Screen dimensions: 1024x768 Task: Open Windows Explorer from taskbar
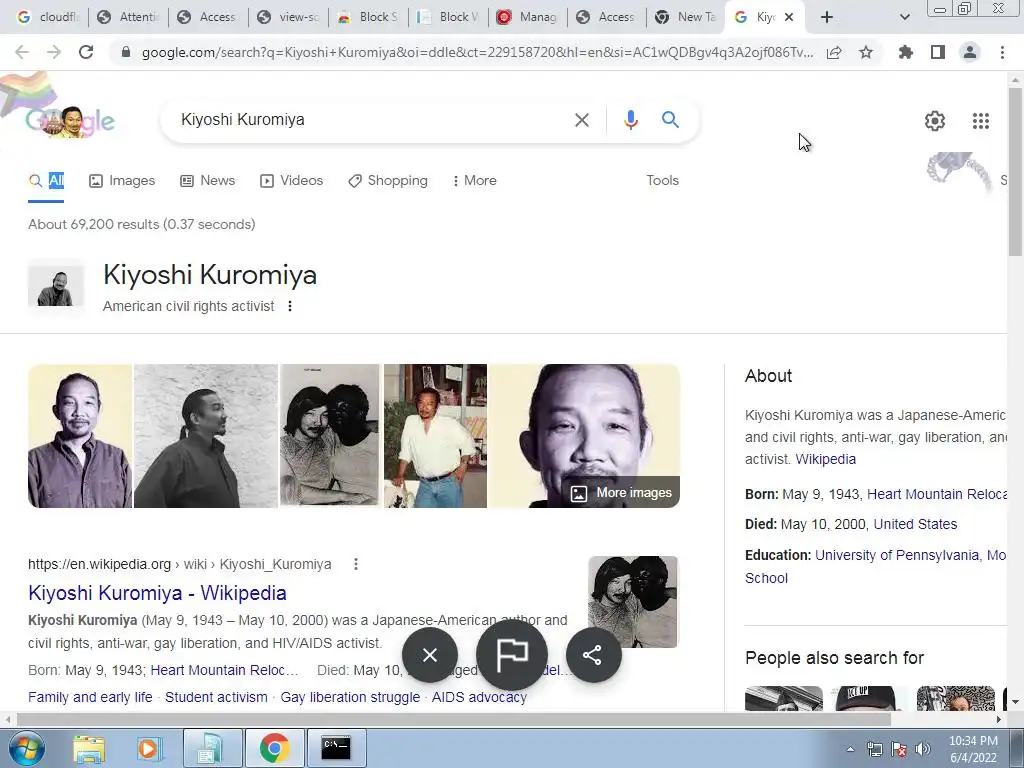pos(89,748)
